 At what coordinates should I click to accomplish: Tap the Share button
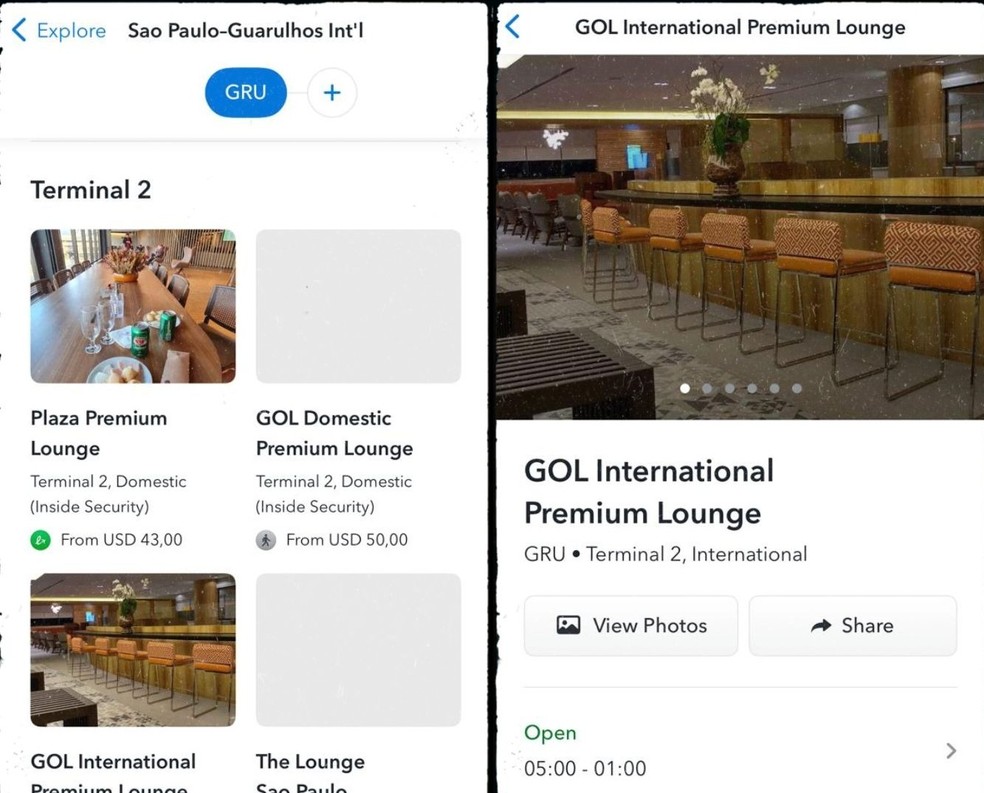(852, 625)
